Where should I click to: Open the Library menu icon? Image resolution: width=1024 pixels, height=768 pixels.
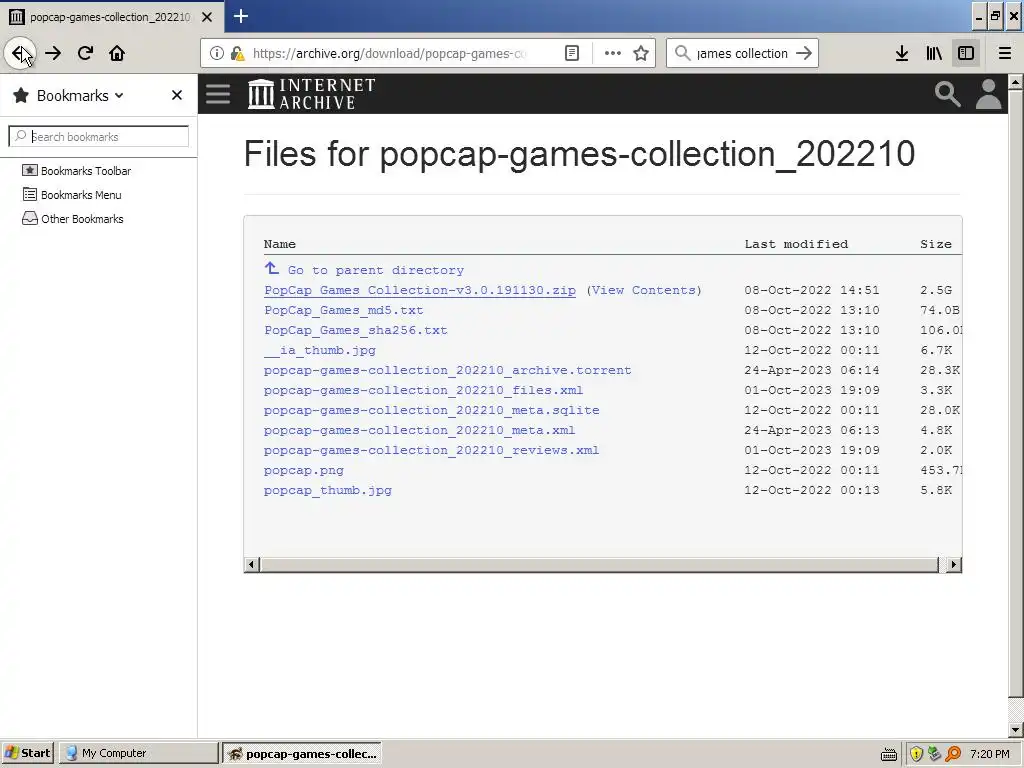(934, 53)
